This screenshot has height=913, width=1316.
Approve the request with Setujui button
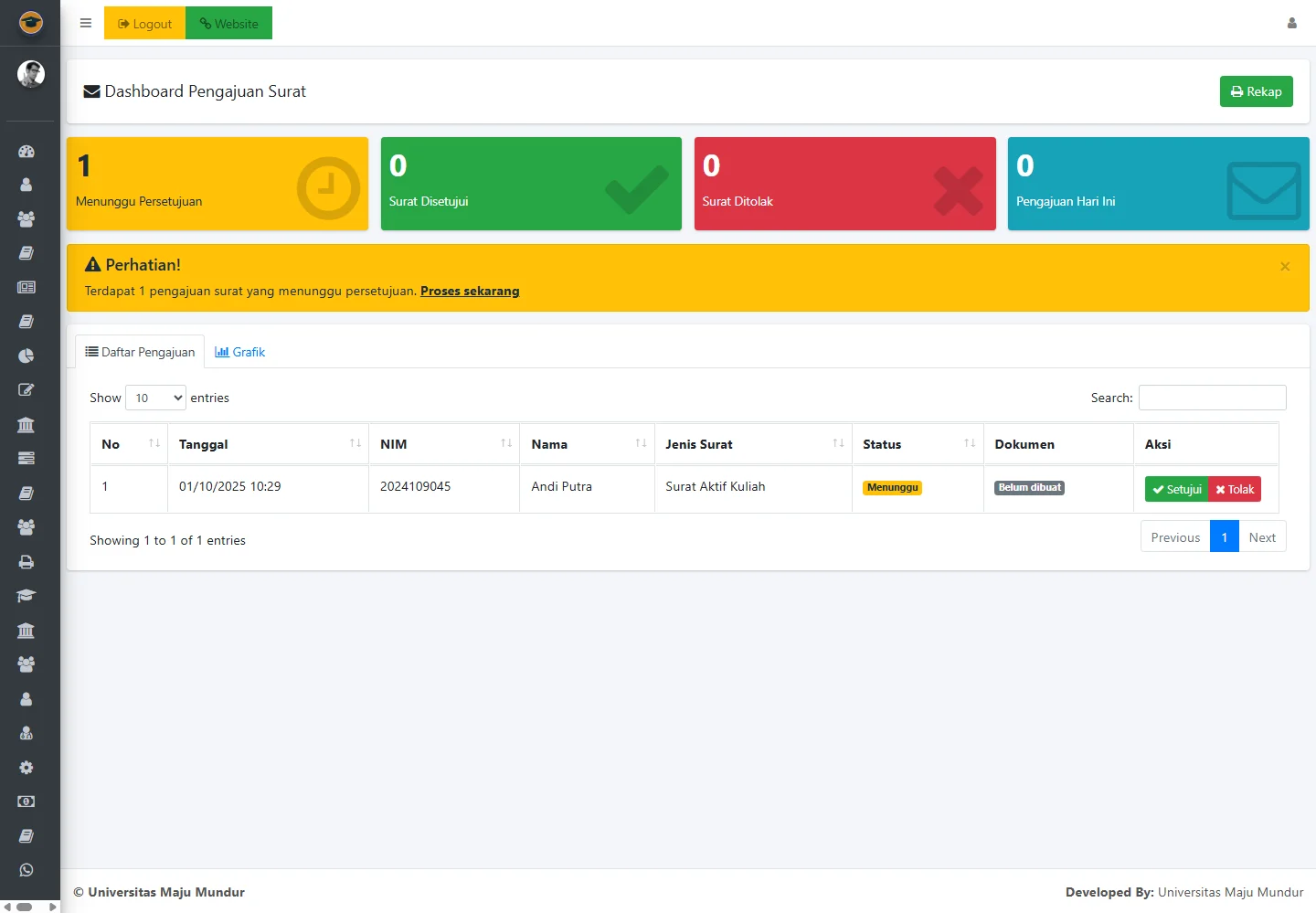pos(1176,490)
